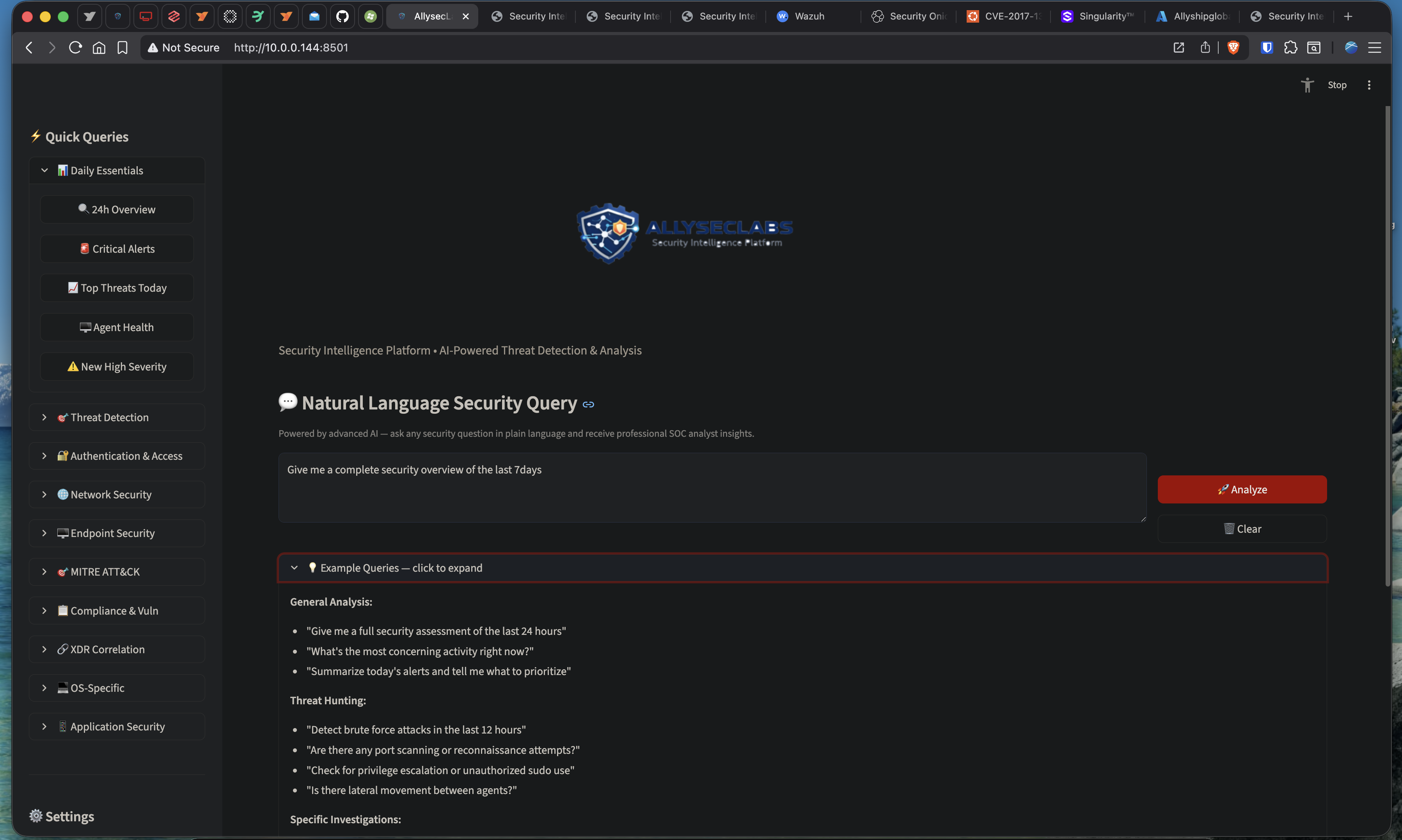Switch to the Security Onion tab

[908, 16]
